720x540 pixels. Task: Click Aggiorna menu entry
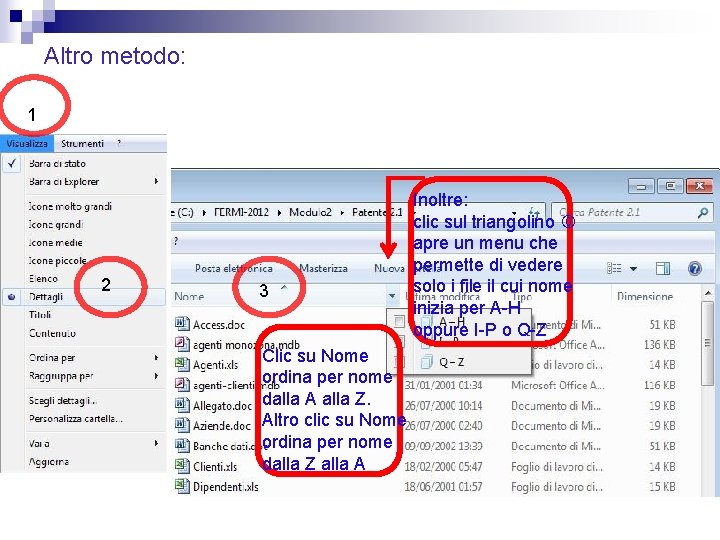[49, 462]
